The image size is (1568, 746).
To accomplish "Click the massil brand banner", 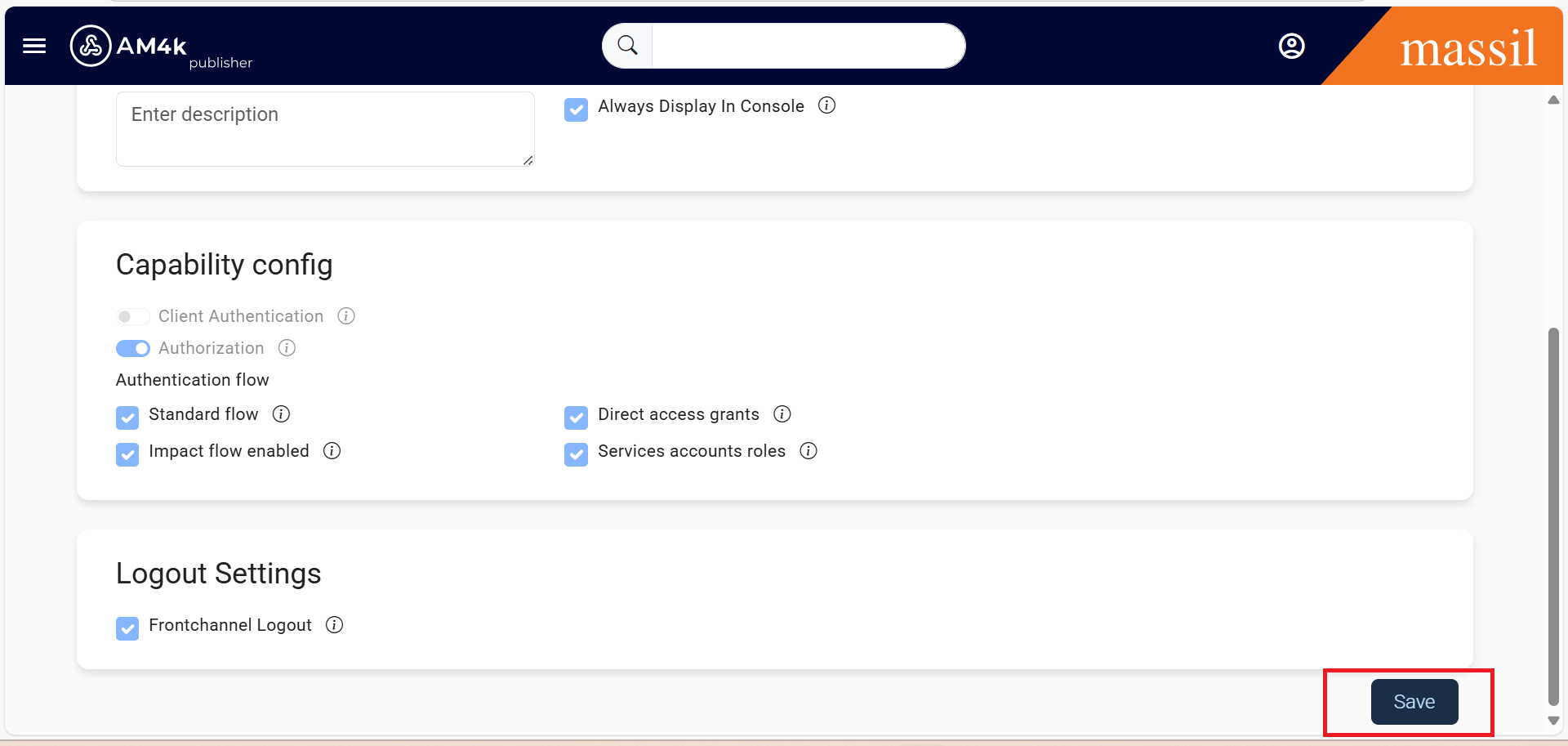I will pyautogui.click(x=1467, y=48).
